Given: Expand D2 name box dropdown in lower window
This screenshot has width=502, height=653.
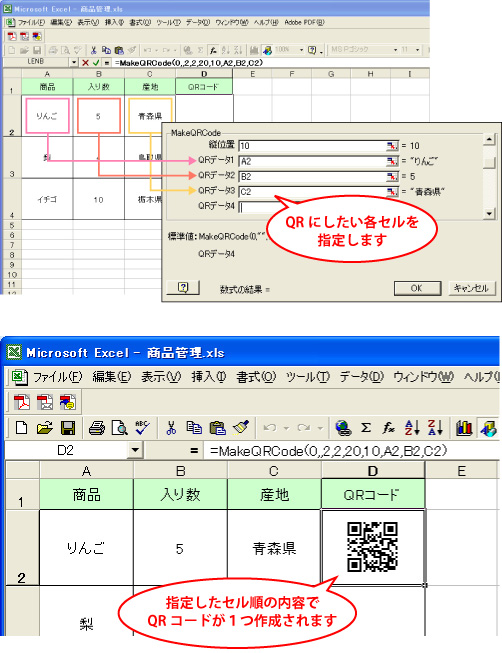Looking at the screenshot, I should [135, 450].
